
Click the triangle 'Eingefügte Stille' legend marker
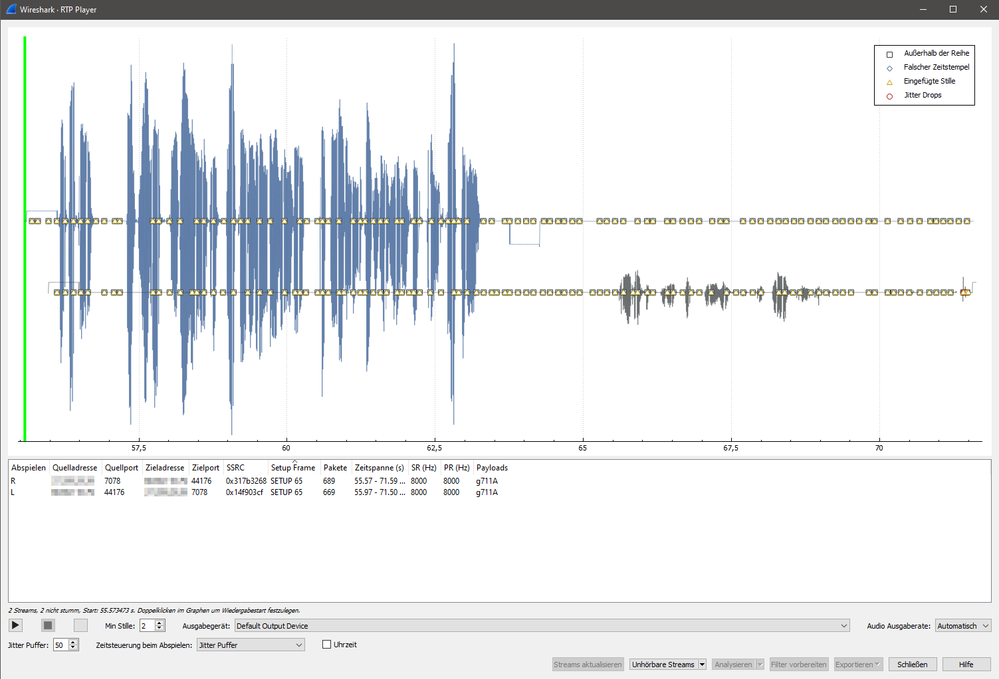889,82
